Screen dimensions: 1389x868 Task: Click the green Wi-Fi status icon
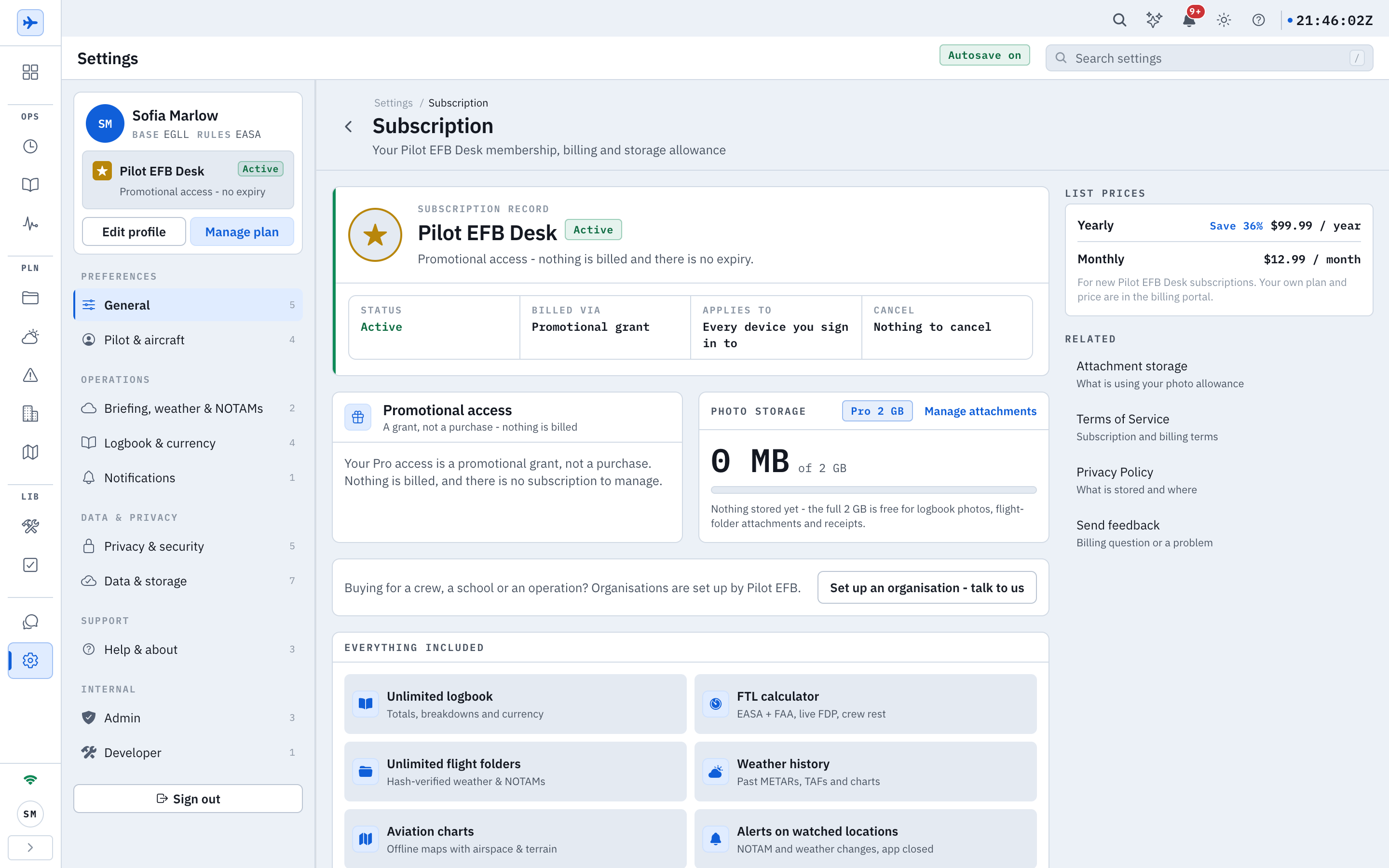[30, 780]
